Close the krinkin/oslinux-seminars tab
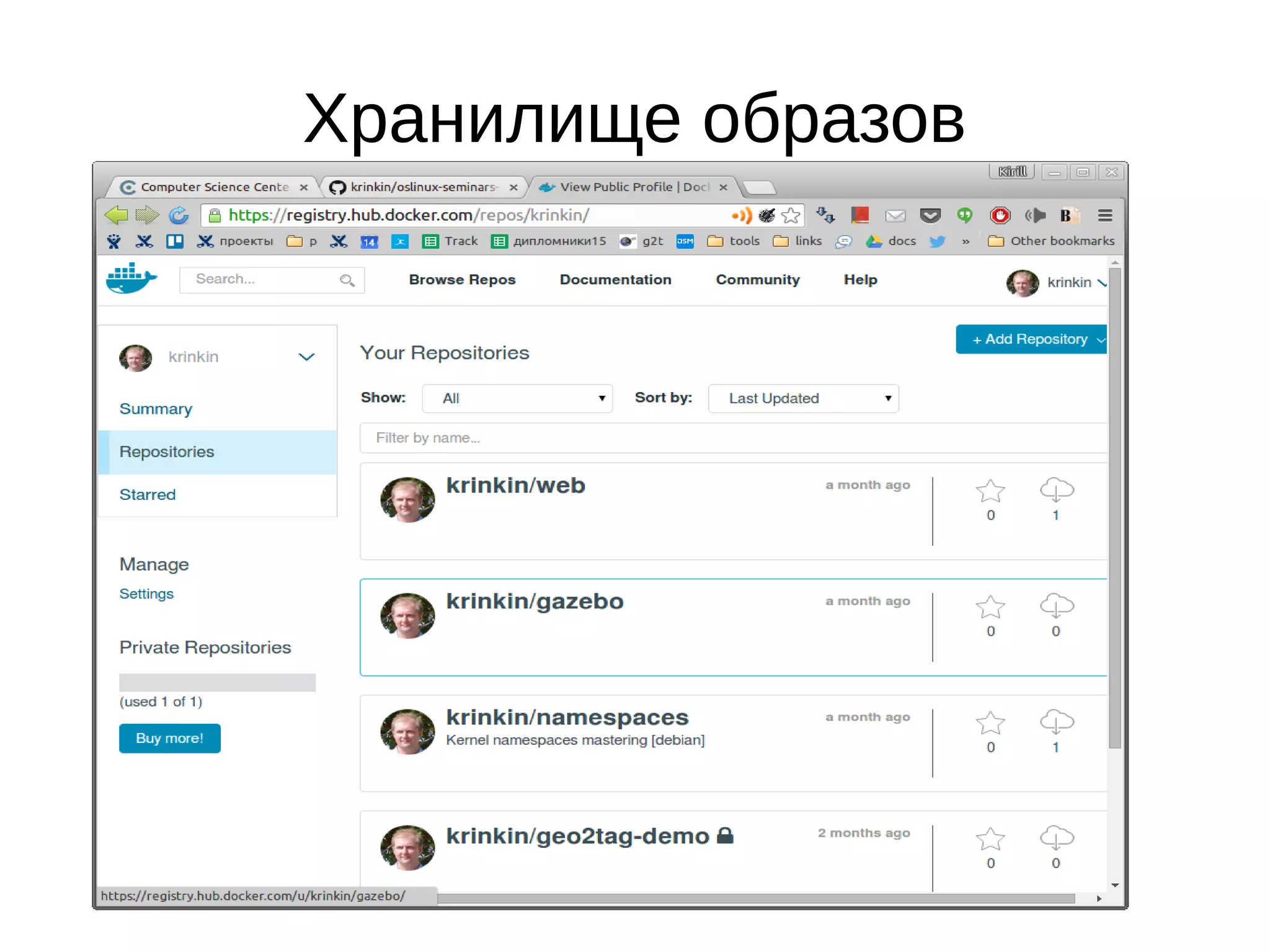The image size is (1270, 952). click(x=513, y=187)
